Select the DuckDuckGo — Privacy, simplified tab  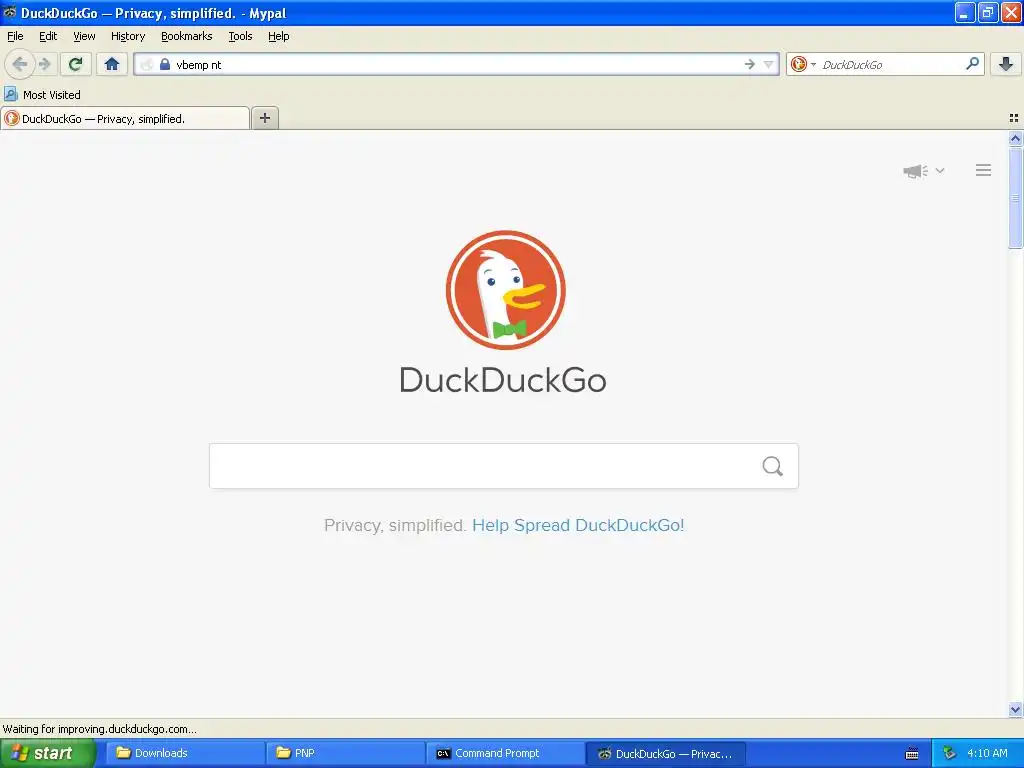tap(125, 118)
